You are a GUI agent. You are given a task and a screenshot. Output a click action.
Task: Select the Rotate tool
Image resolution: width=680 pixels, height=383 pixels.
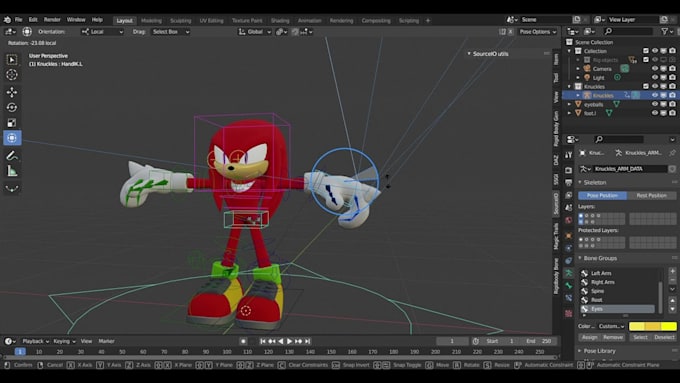click(12, 107)
